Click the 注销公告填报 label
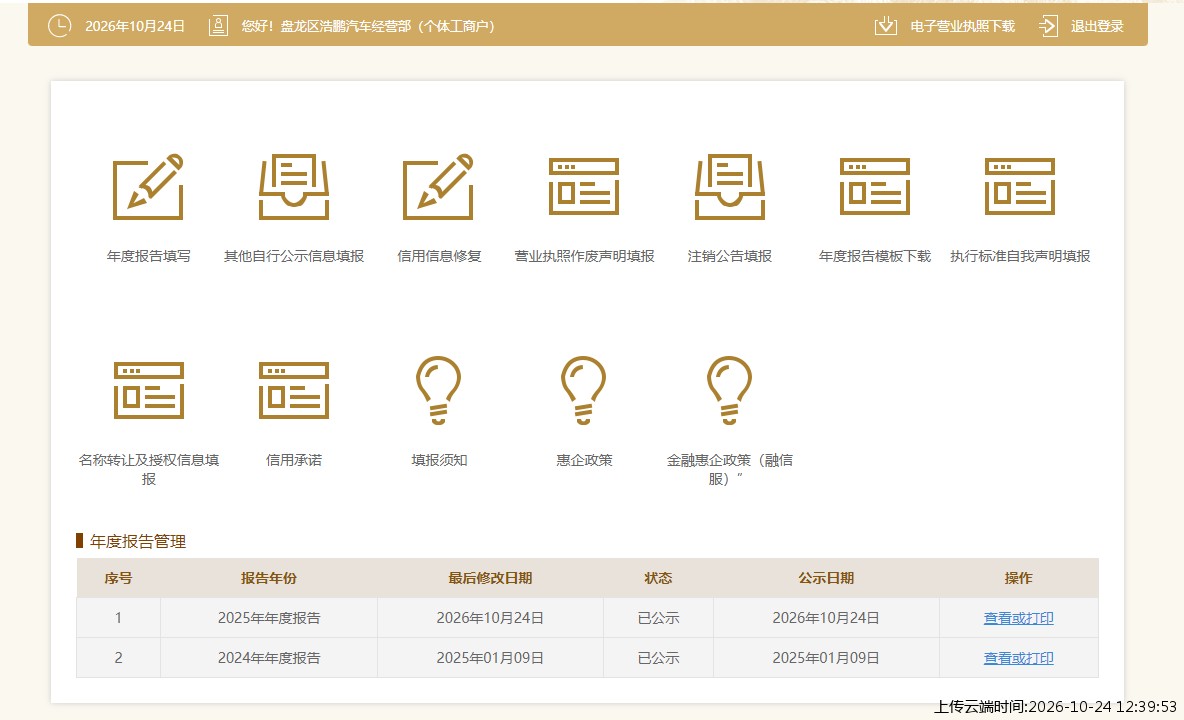 coord(729,257)
